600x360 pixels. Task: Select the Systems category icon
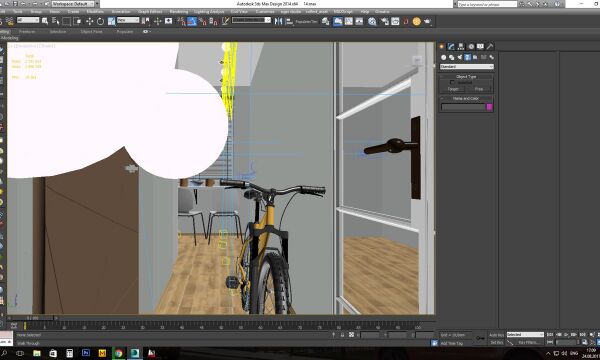click(x=492, y=57)
